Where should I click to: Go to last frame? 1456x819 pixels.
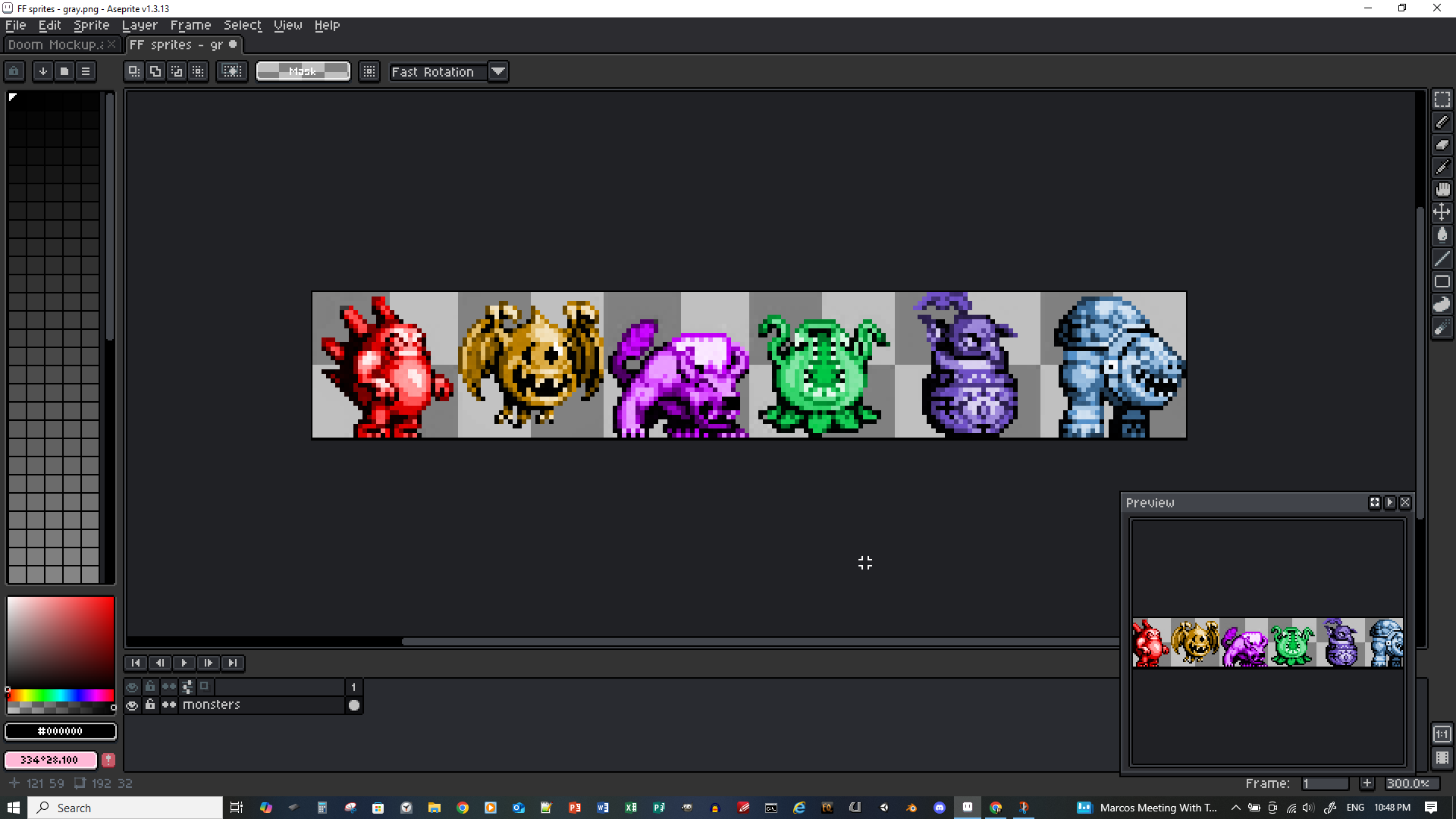click(x=233, y=663)
